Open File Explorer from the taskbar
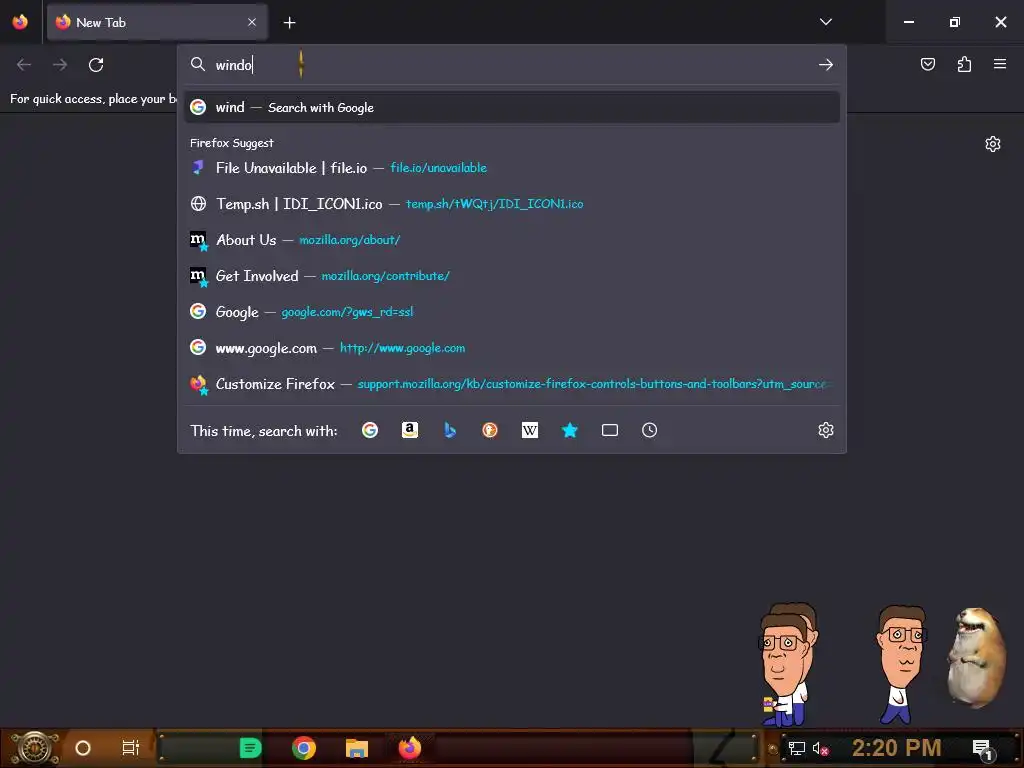This screenshot has height=768, width=1024. click(x=357, y=748)
